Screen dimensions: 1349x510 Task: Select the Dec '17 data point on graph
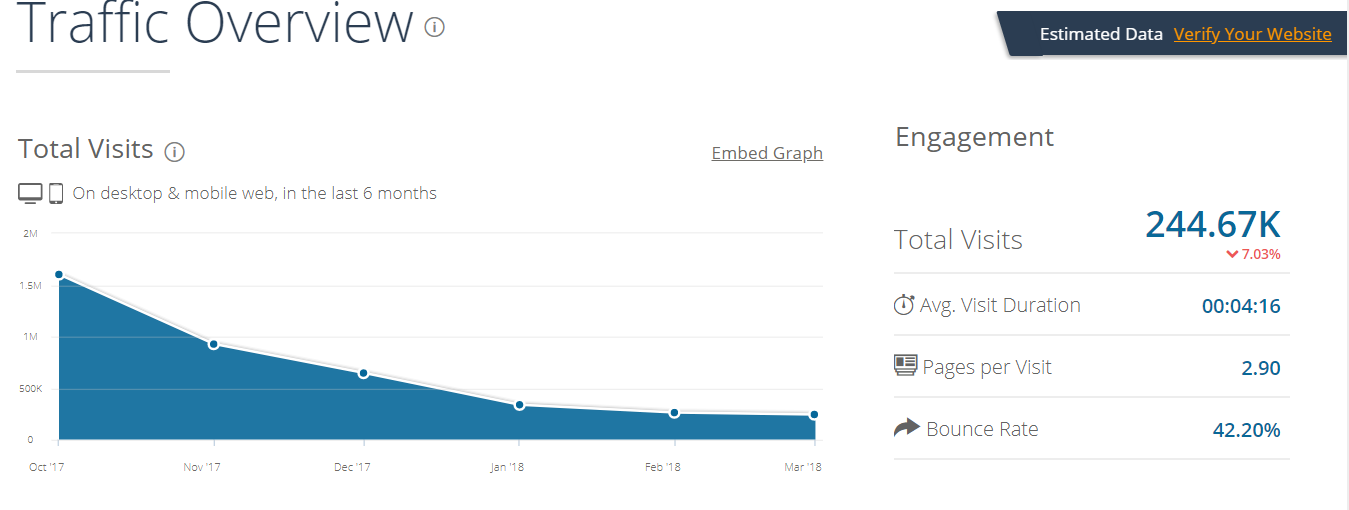[x=363, y=373]
